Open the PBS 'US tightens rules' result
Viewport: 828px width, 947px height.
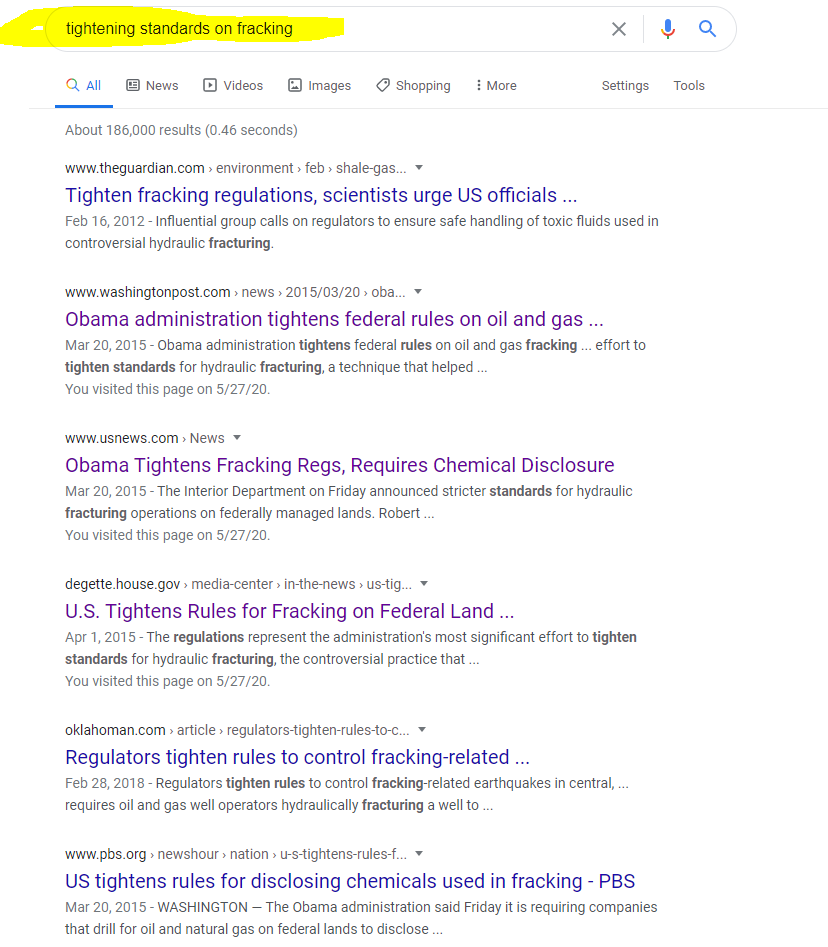pyautogui.click(x=350, y=881)
